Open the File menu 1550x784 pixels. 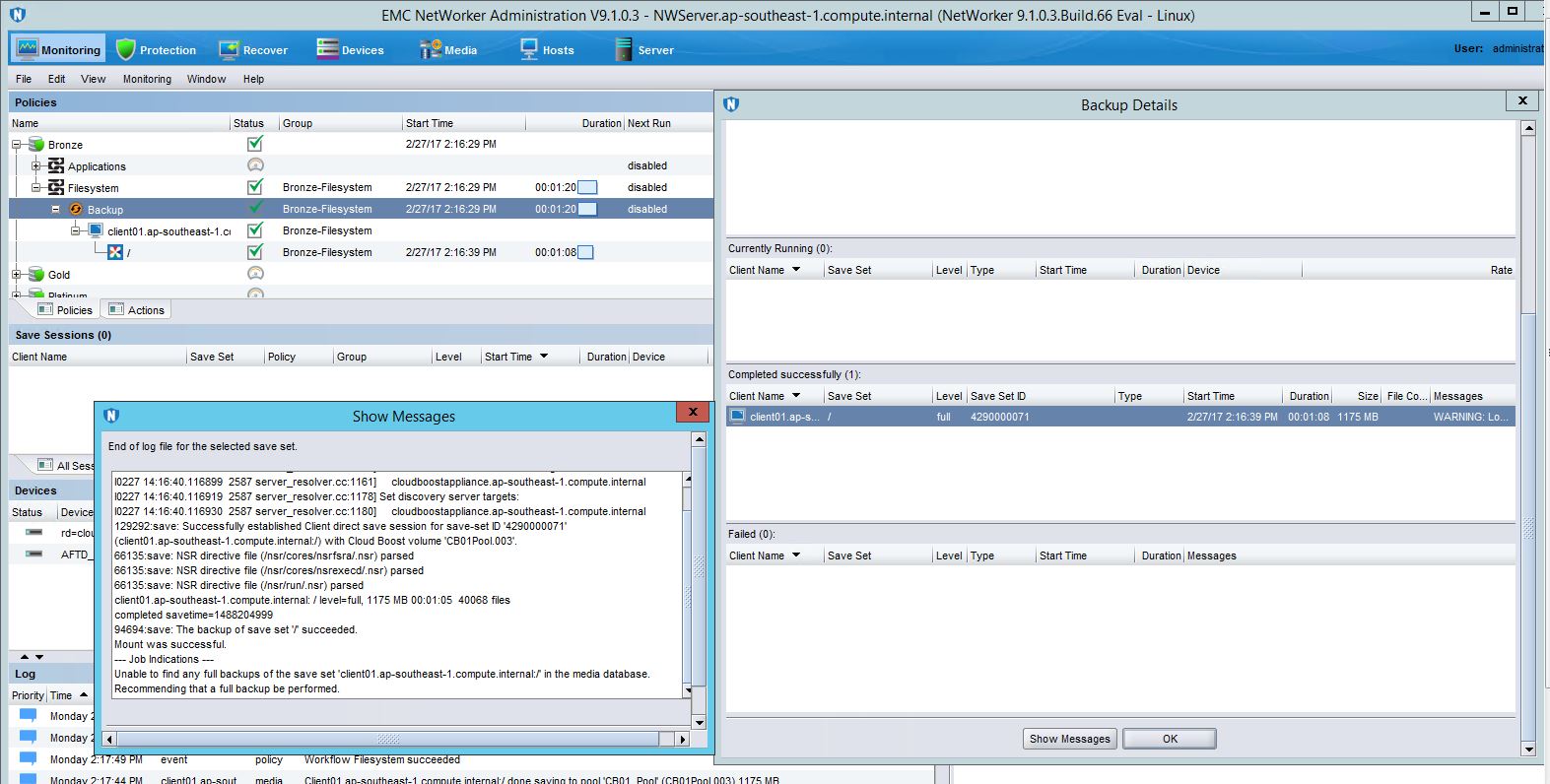click(24, 79)
